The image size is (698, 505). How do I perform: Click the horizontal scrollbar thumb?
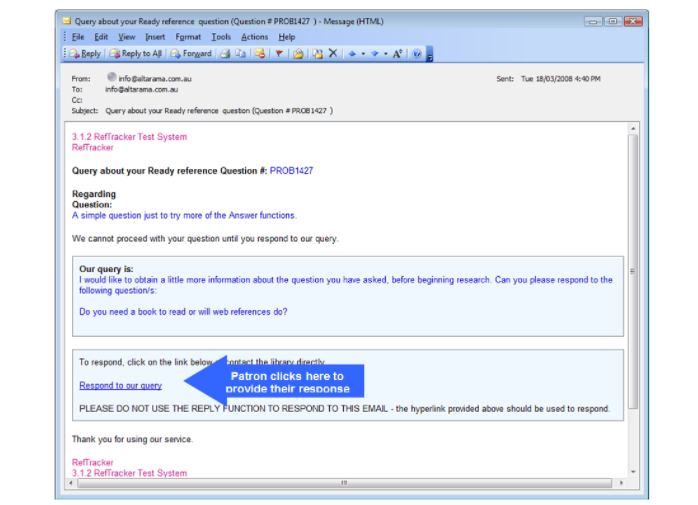pyautogui.click(x=345, y=483)
